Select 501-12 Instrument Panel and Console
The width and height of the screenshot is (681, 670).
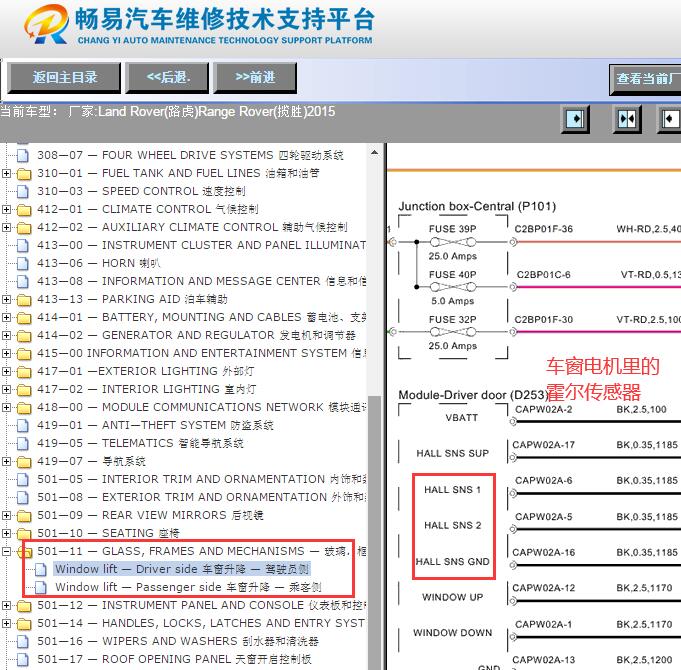(x=202, y=605)
